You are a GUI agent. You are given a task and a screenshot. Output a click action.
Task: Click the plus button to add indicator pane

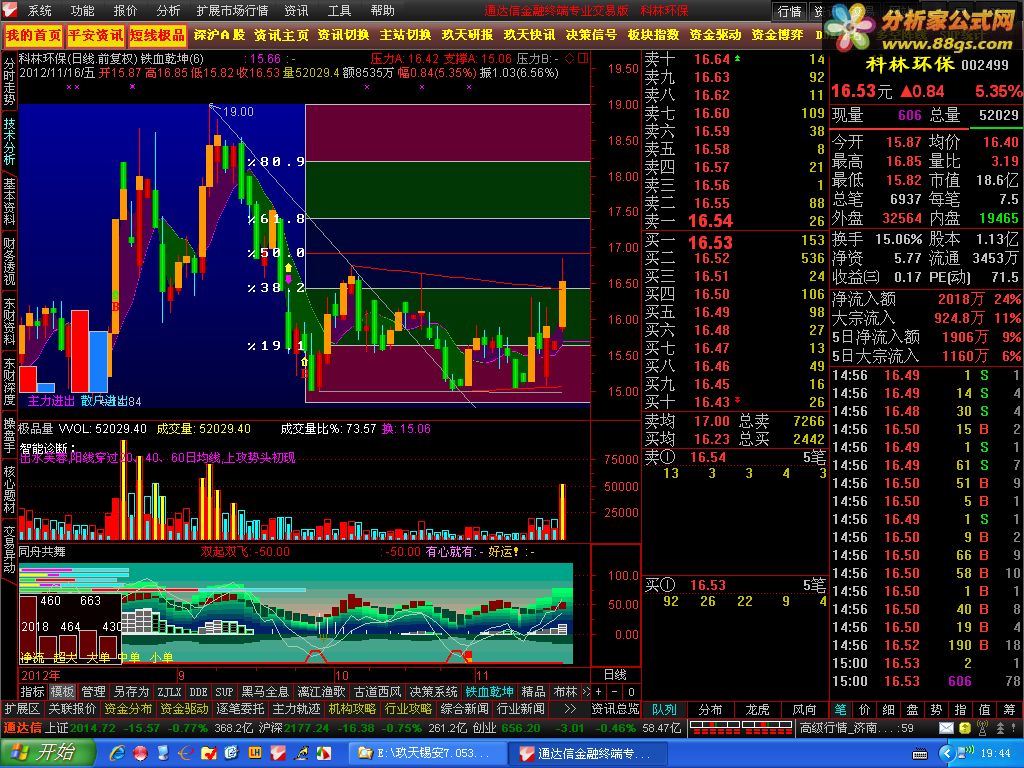599,692
